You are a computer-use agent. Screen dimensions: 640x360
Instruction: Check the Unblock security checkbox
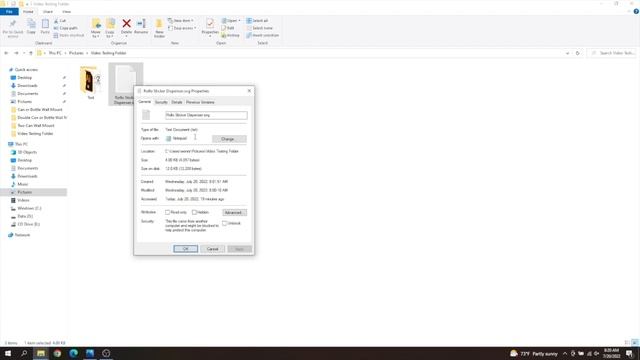point(224,223)
